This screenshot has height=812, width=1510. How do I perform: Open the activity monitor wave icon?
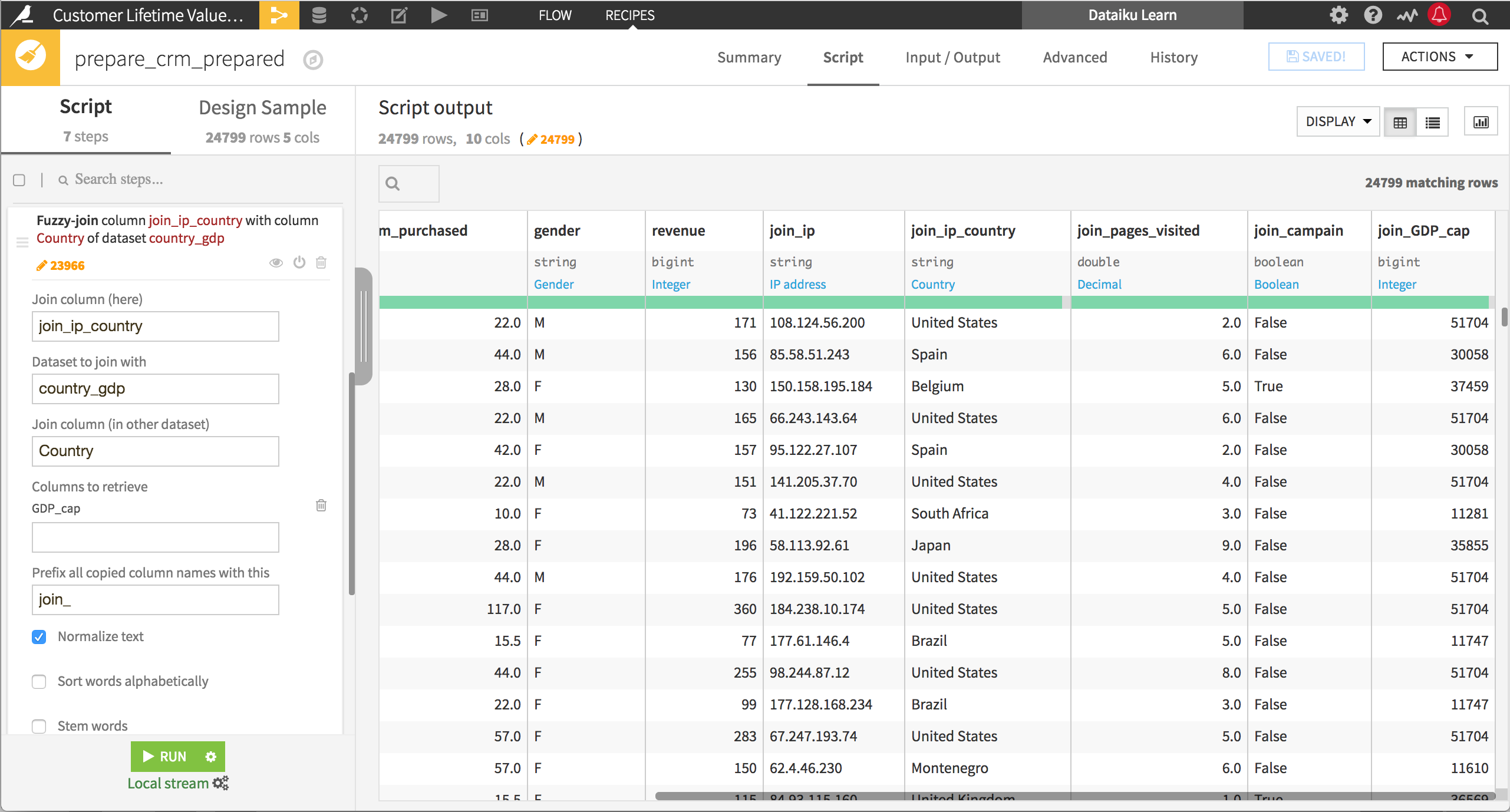click(x=1407, y=15)
